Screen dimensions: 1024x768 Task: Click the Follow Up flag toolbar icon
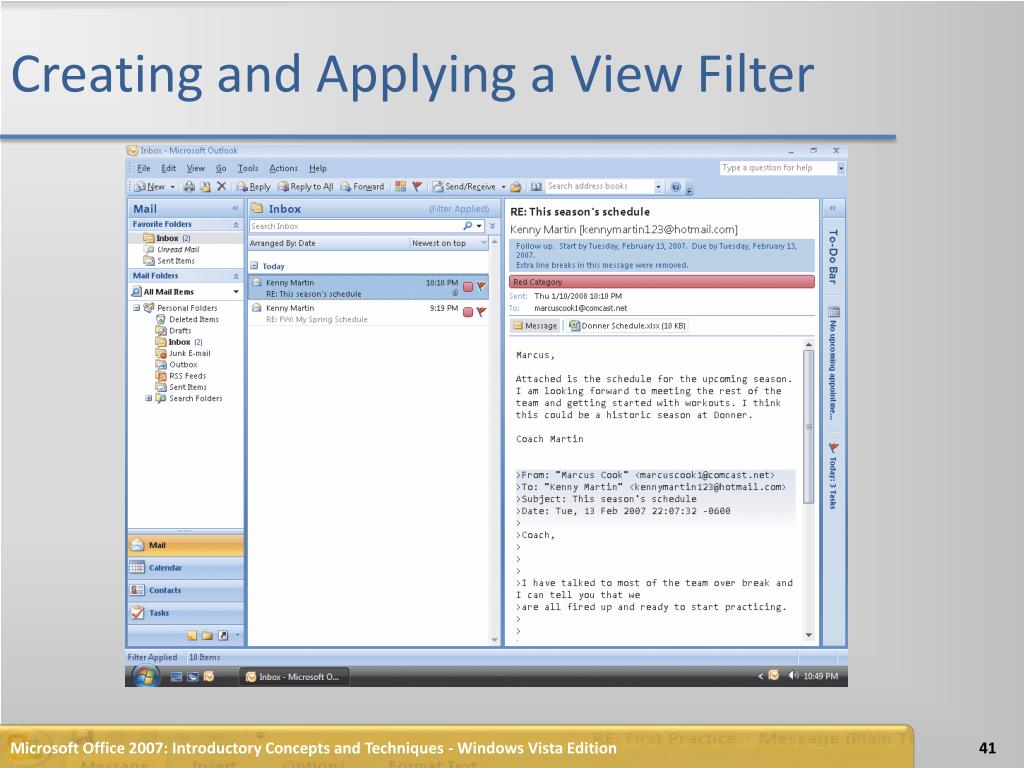tap(417, 187)
